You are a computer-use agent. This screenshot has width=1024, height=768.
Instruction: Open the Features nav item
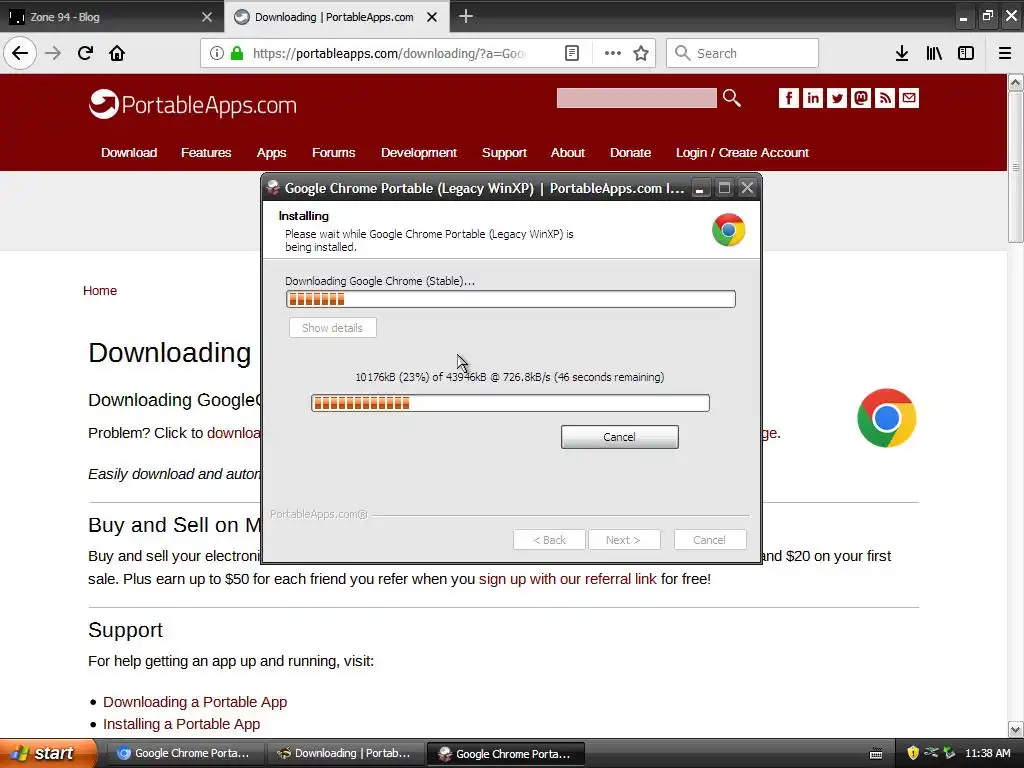point(206,152)
